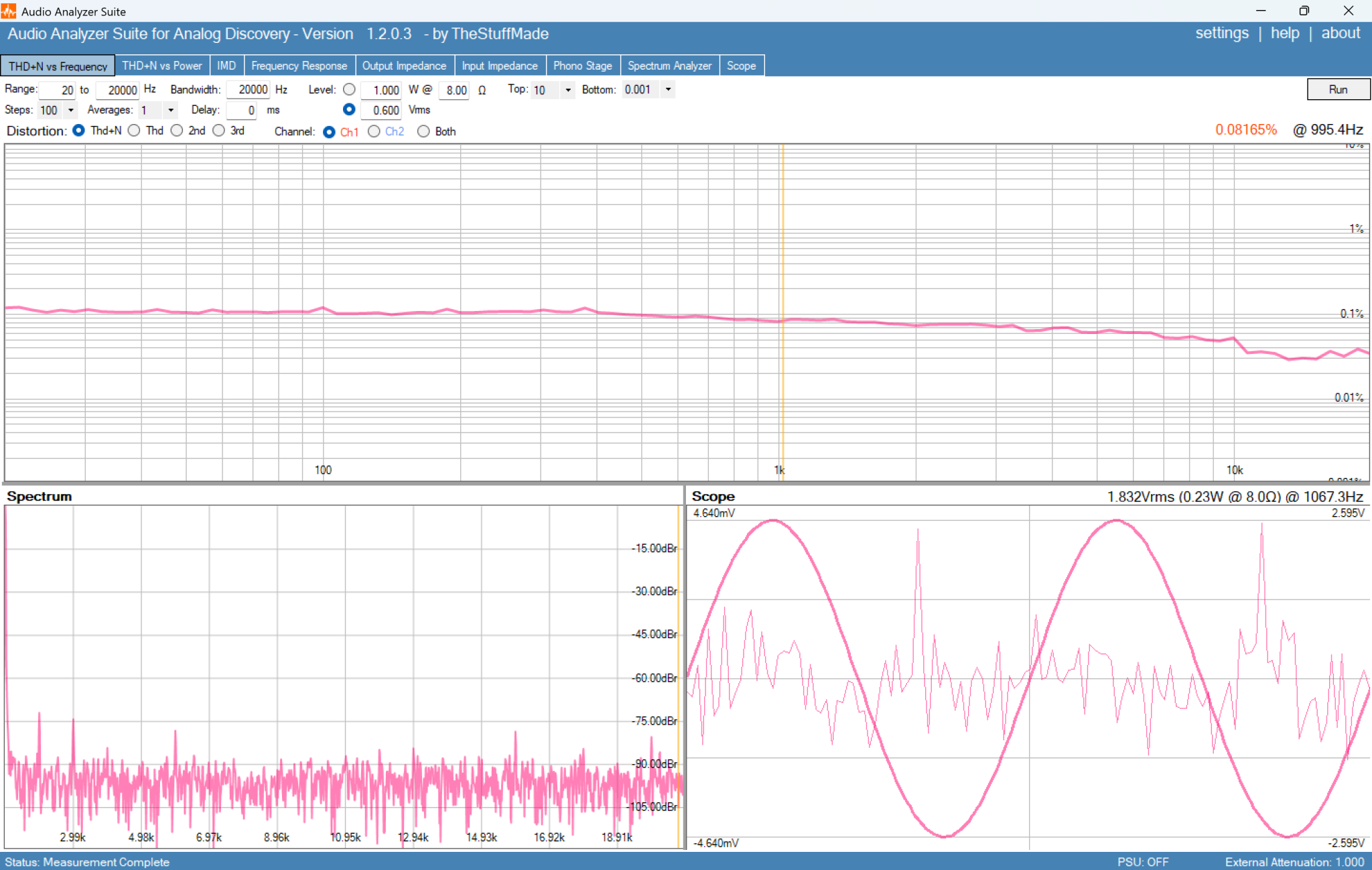
Task: Open the about link
Action: (1341, 34)
